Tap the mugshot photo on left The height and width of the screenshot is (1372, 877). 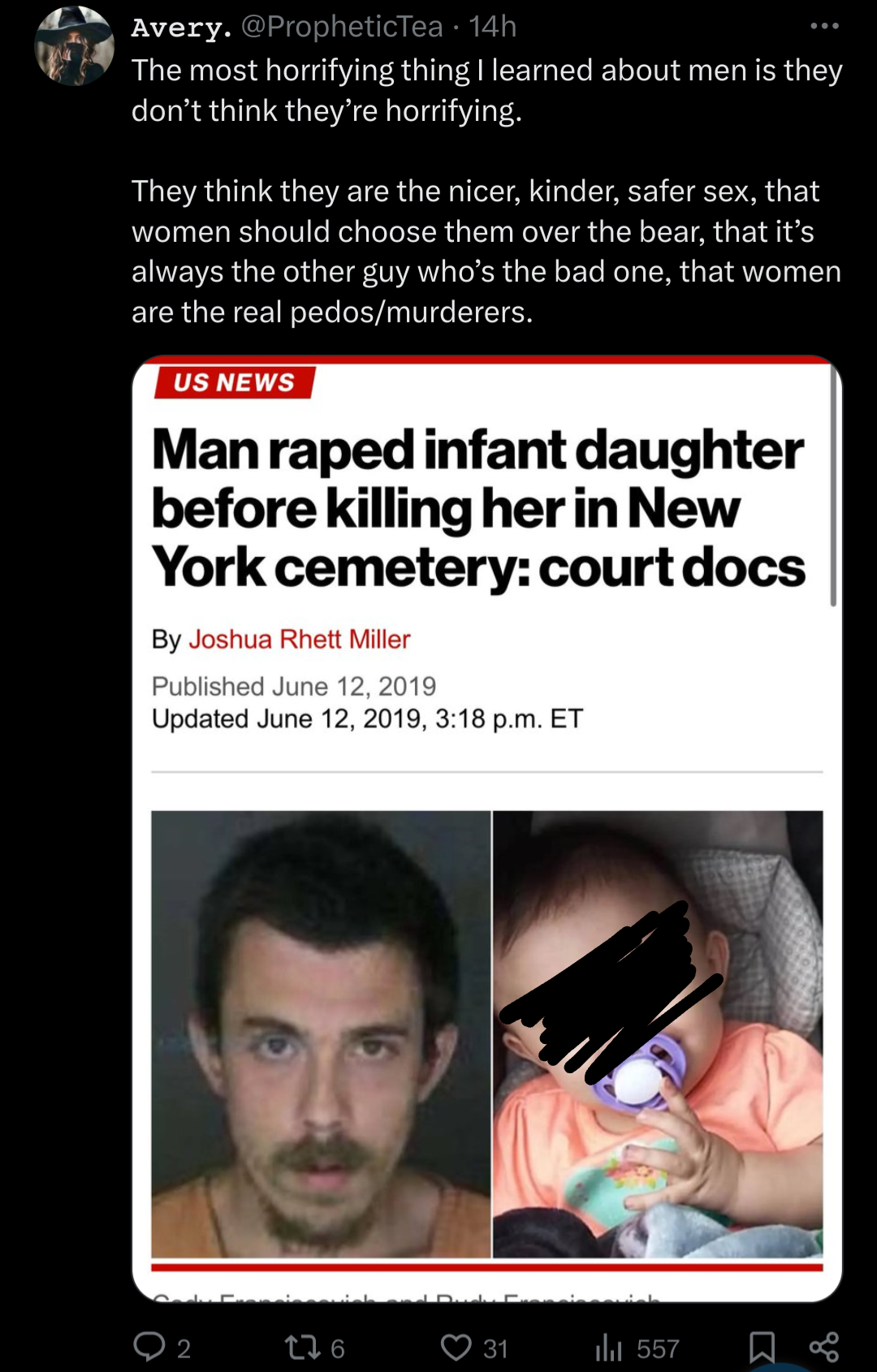(321, 1033)
